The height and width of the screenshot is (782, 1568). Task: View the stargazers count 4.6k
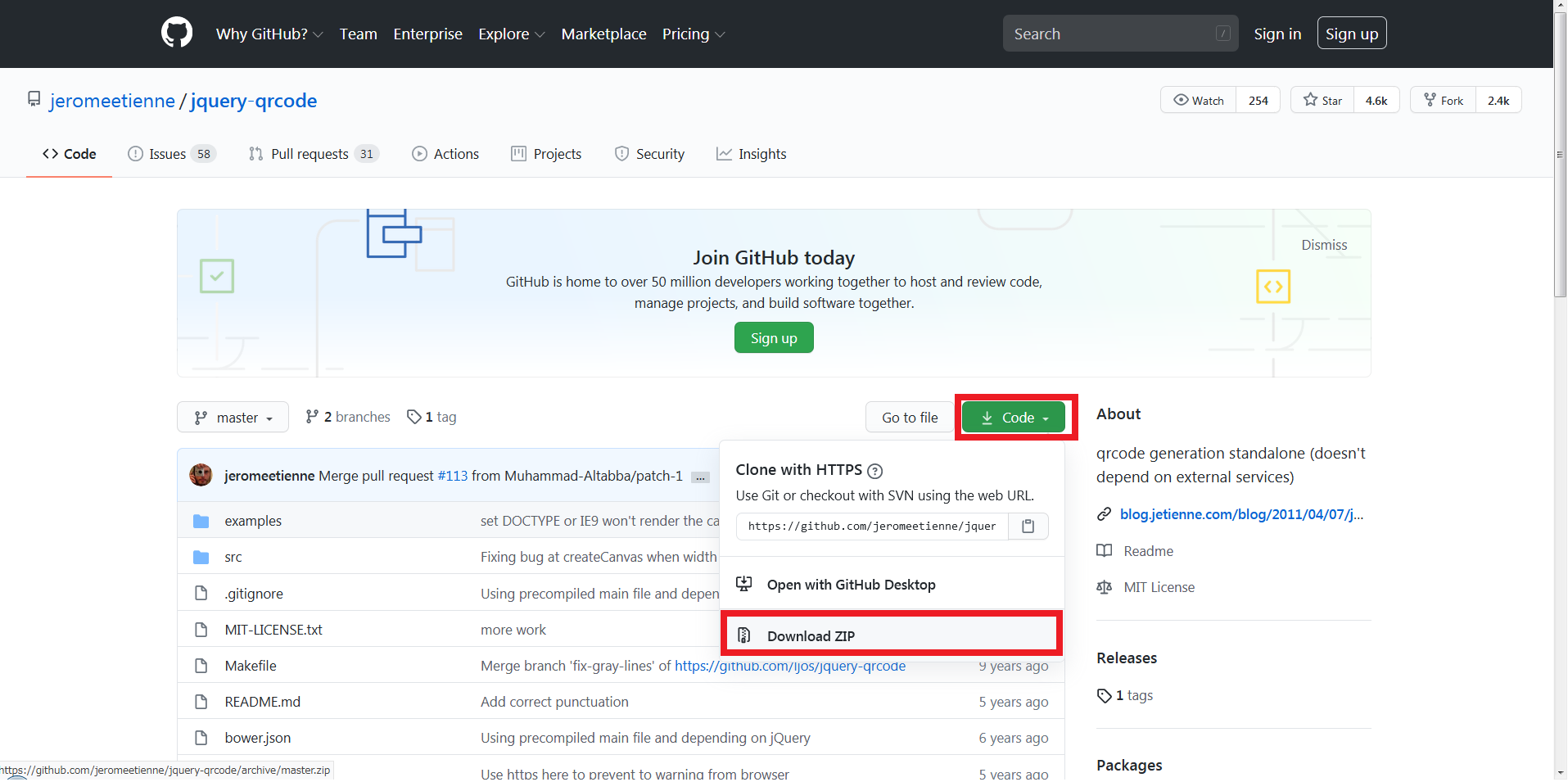pyautogui.click(x=1376, y=100)
